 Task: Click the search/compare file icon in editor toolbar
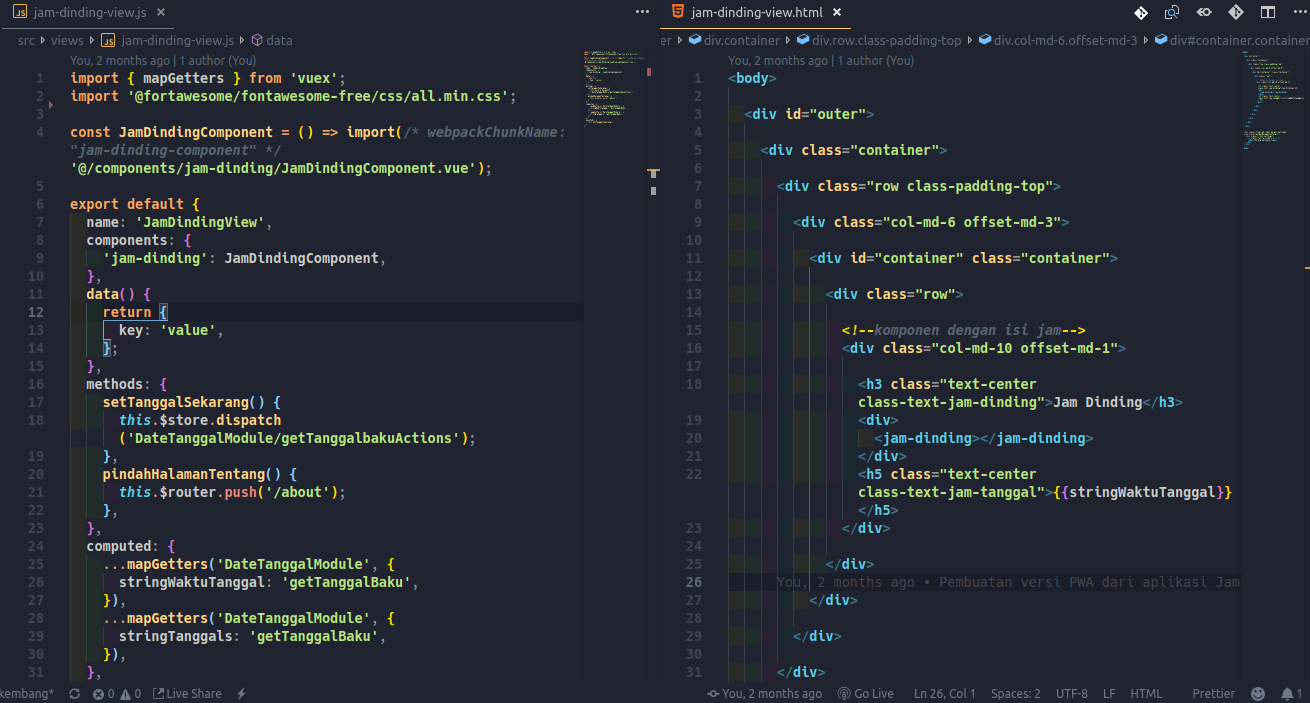(1172, 12)
